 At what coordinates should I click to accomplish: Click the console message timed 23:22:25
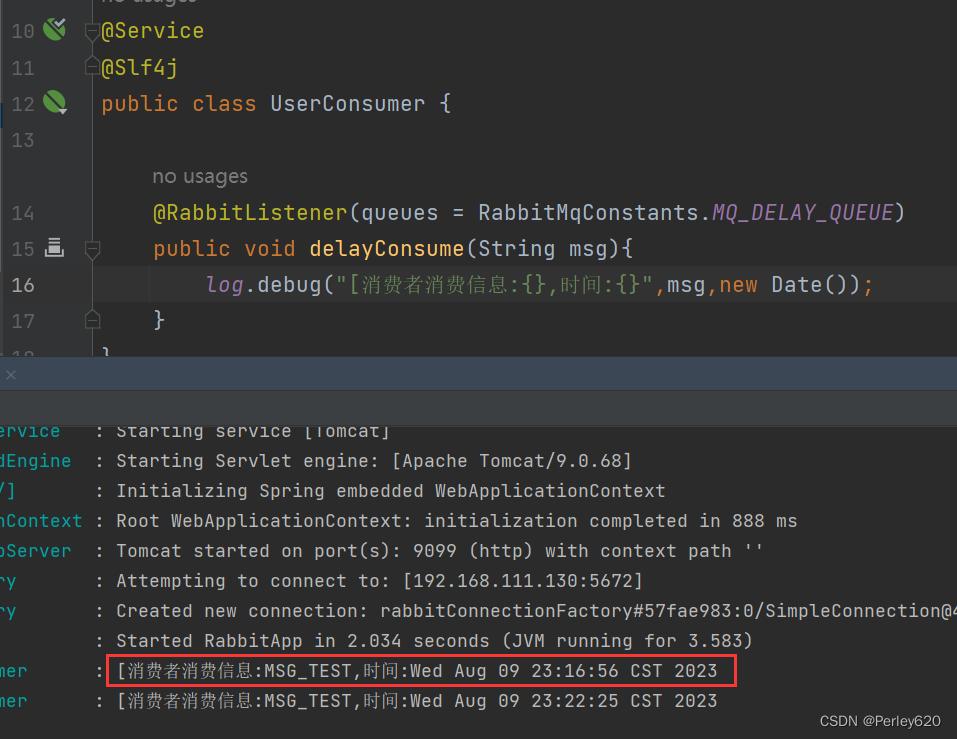(x=417, y=701)
